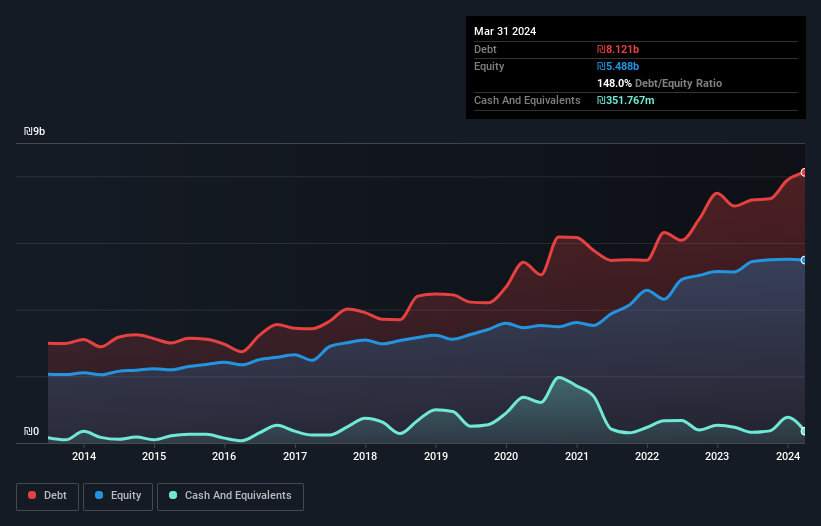
Task: Select the blue Equity endpoint marker
Action: [804, 260]
